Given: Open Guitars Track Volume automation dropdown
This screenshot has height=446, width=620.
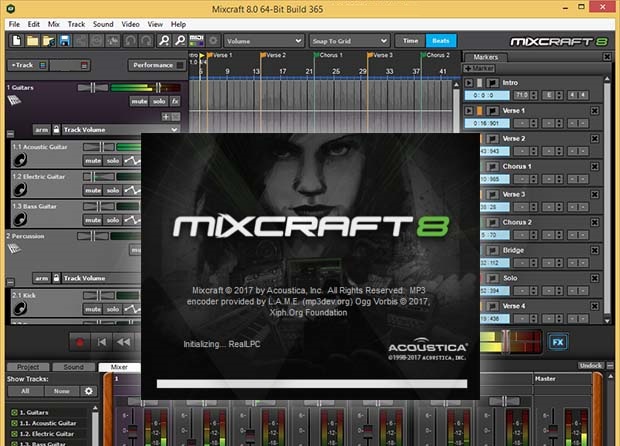Looking at the screenshot, I should click(x=120, y=130).
